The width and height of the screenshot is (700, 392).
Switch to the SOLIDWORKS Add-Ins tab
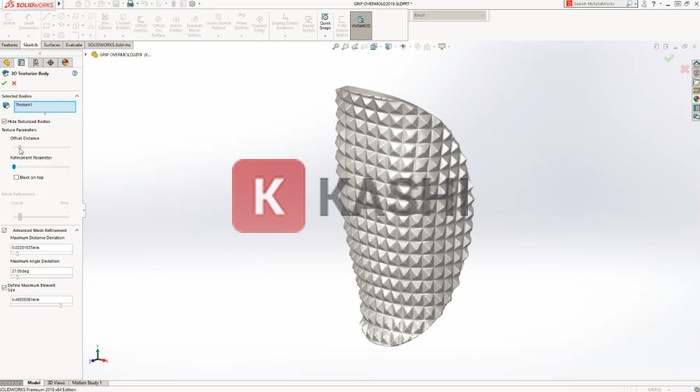click(x=109, y=45)
